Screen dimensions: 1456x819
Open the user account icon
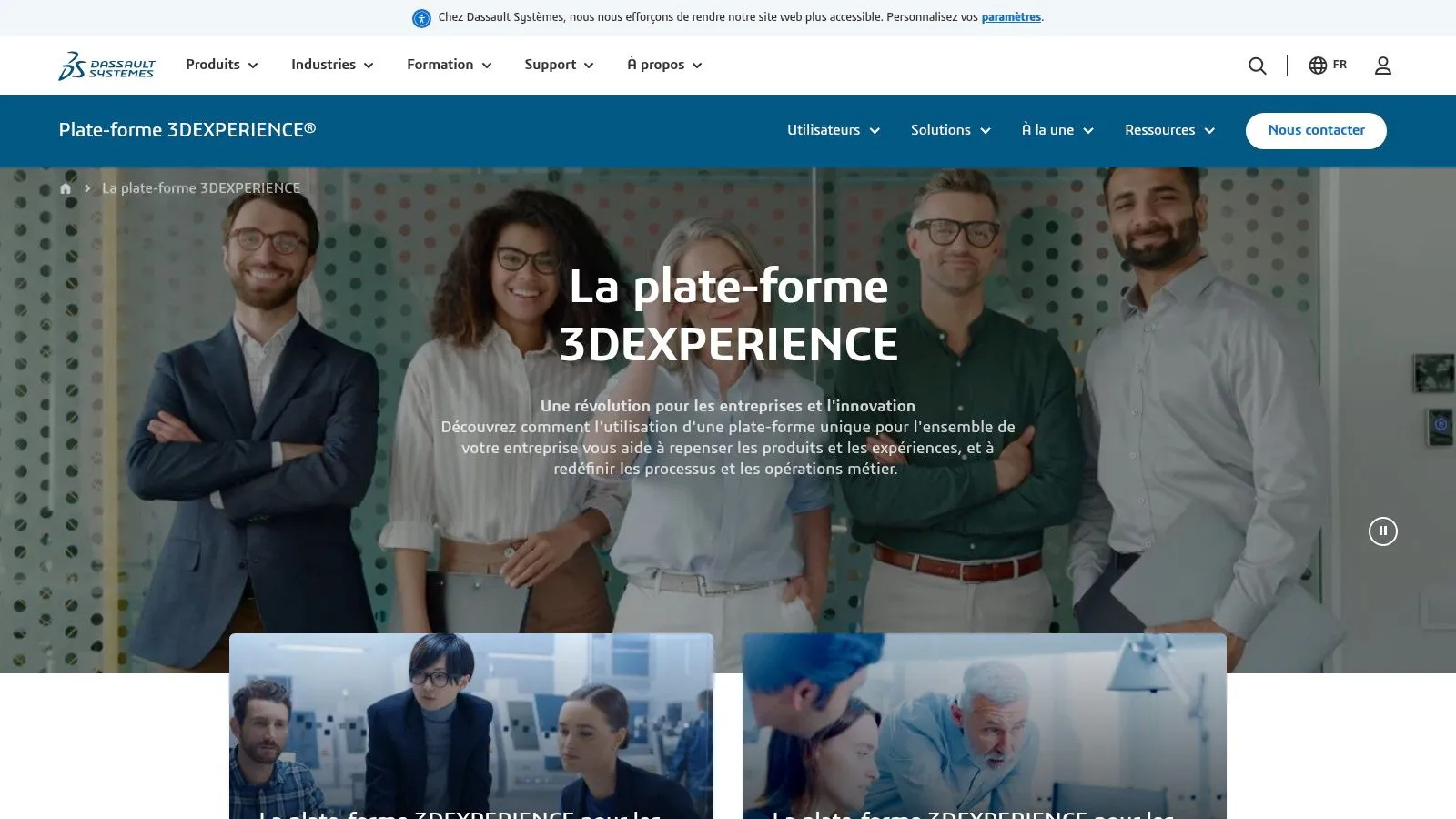[1383, 66]
